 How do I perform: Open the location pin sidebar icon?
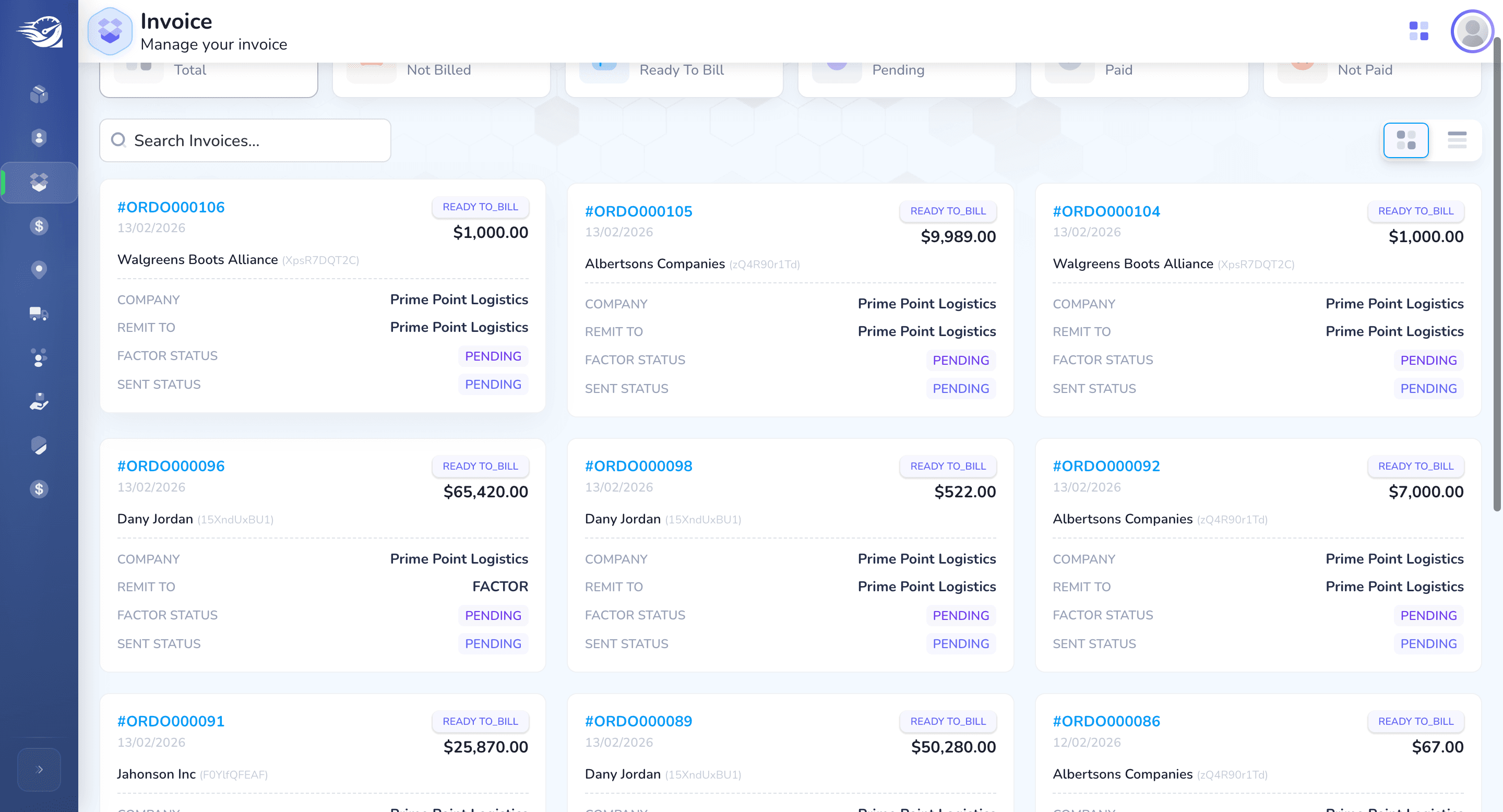pos(39,269)
